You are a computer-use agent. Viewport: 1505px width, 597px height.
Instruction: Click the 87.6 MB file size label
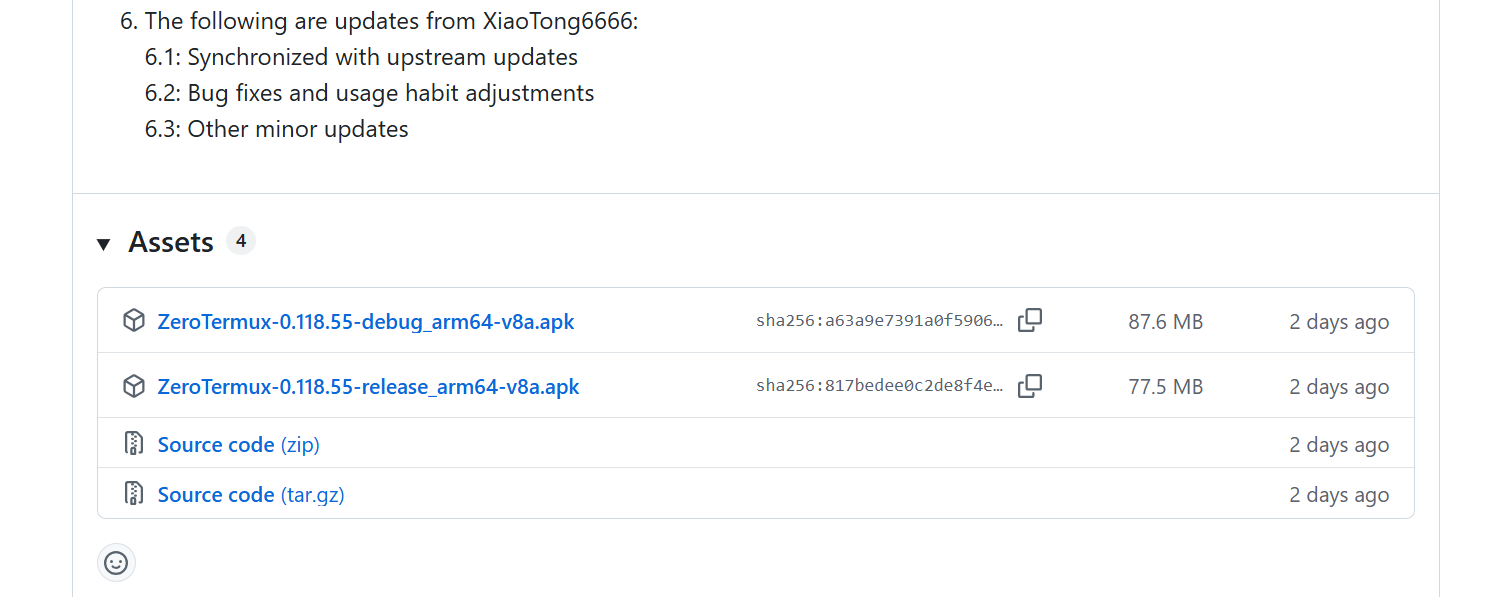(1165, 321)
